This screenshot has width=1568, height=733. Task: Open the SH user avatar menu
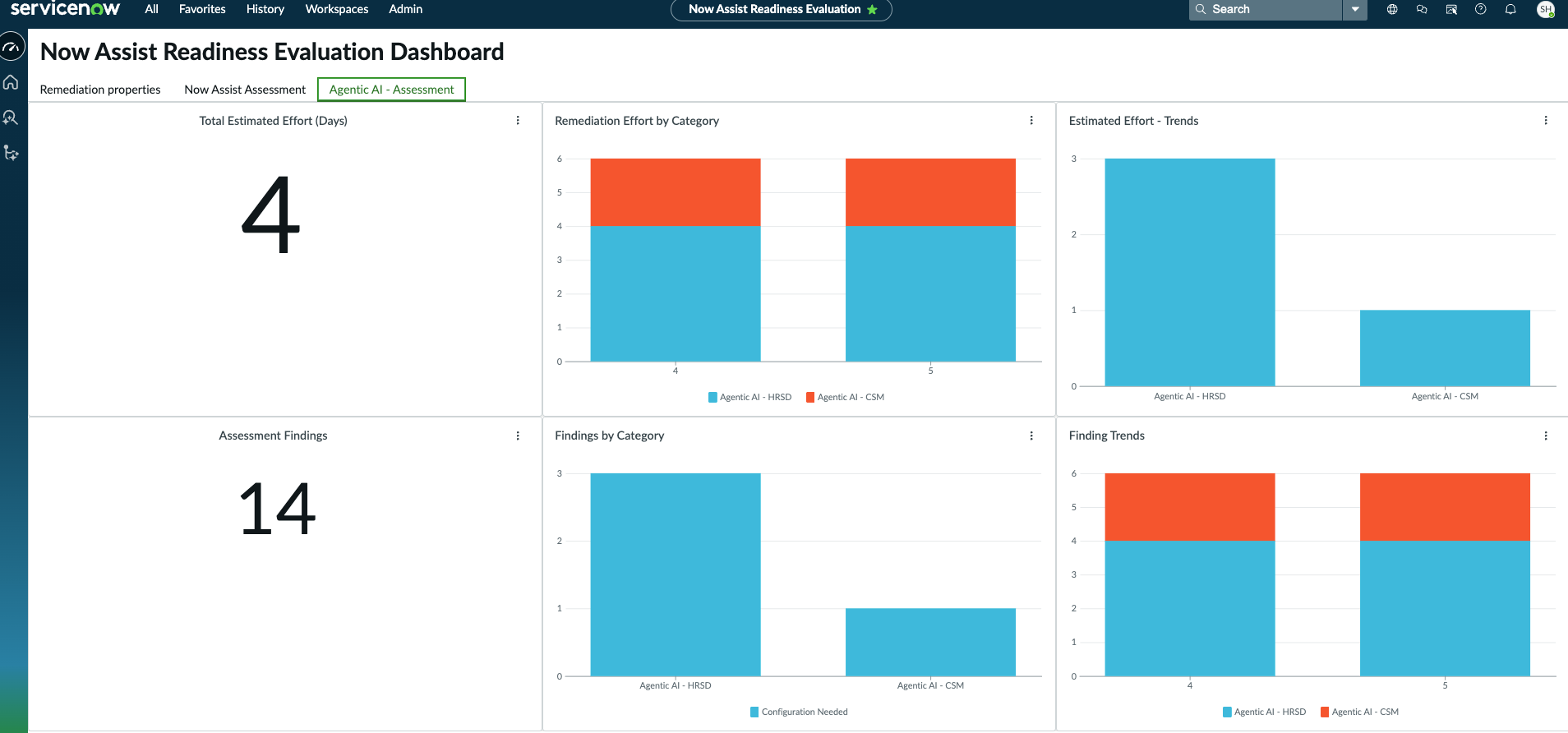(x=1546, y=9)
